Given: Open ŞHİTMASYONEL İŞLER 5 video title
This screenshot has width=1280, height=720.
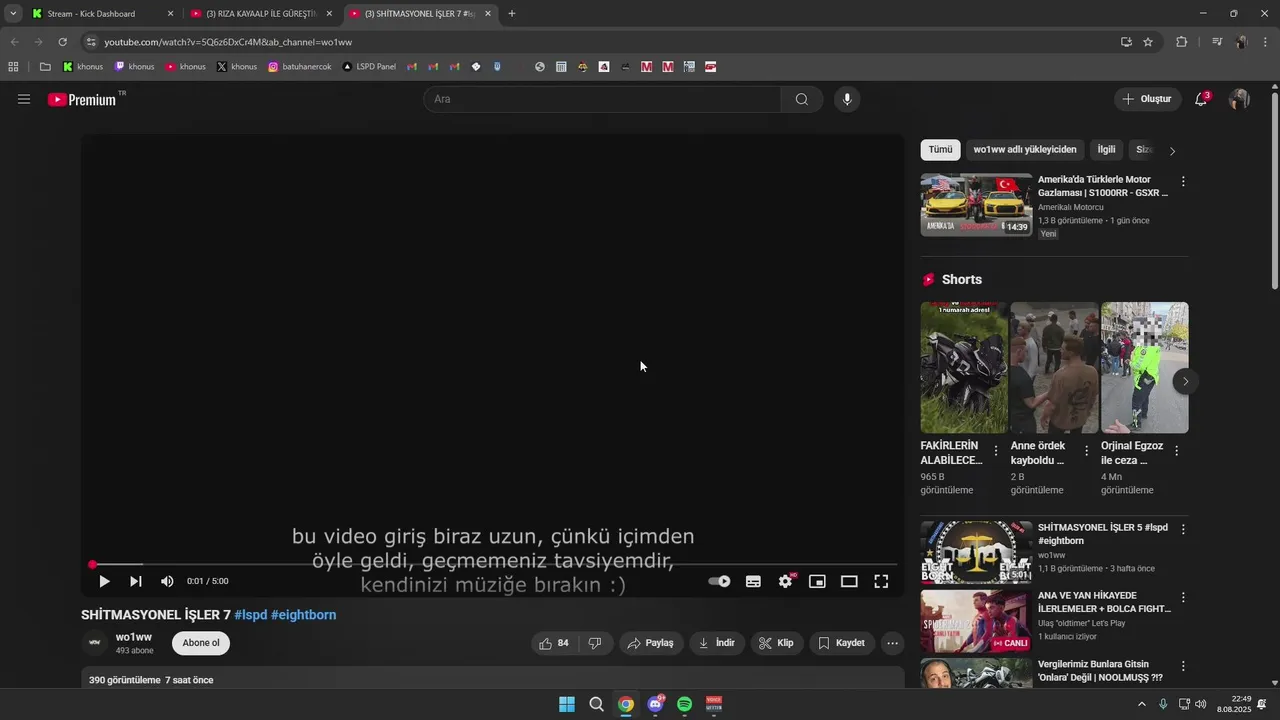Looking at the screenshot, I should coord(1103,534).
